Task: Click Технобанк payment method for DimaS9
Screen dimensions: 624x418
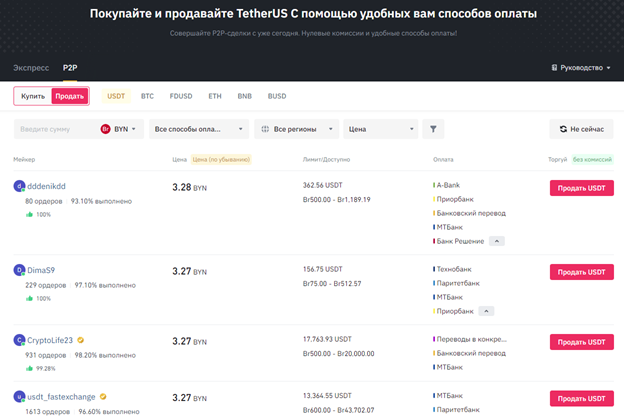Action: 452,269
